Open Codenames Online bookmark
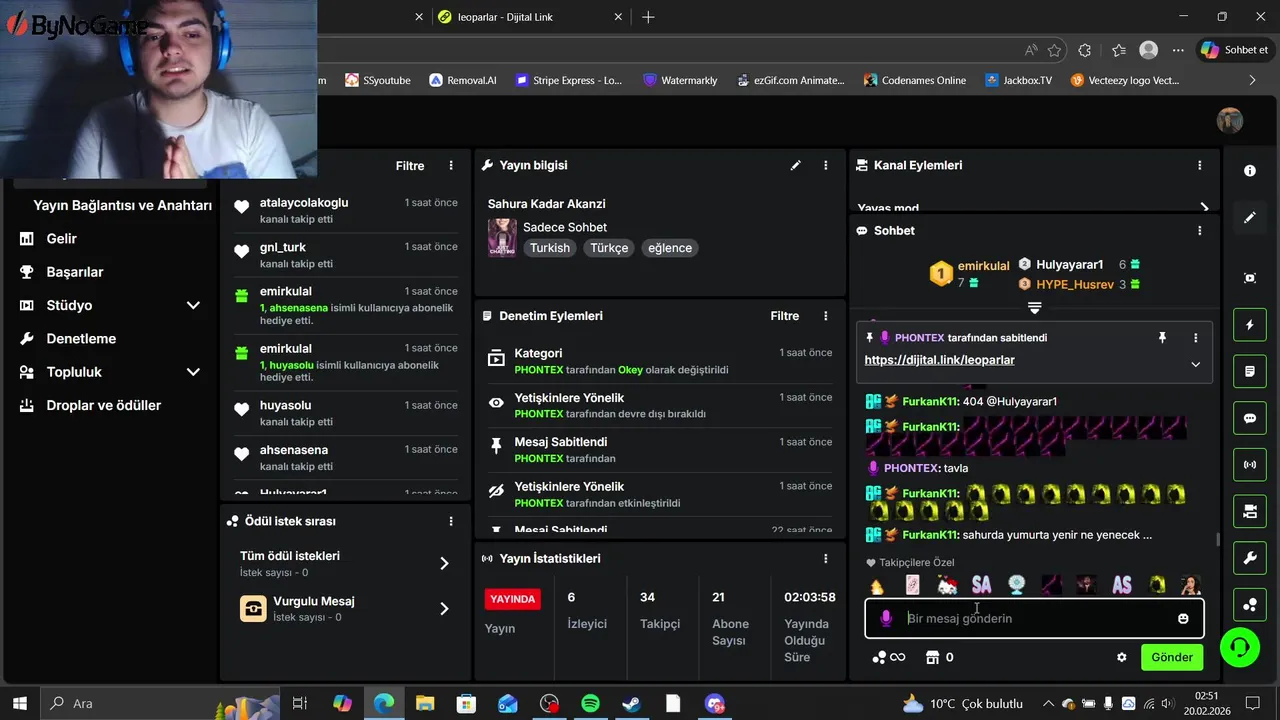The width and height of the screenshot is (1280, 720). coord(915,80)
